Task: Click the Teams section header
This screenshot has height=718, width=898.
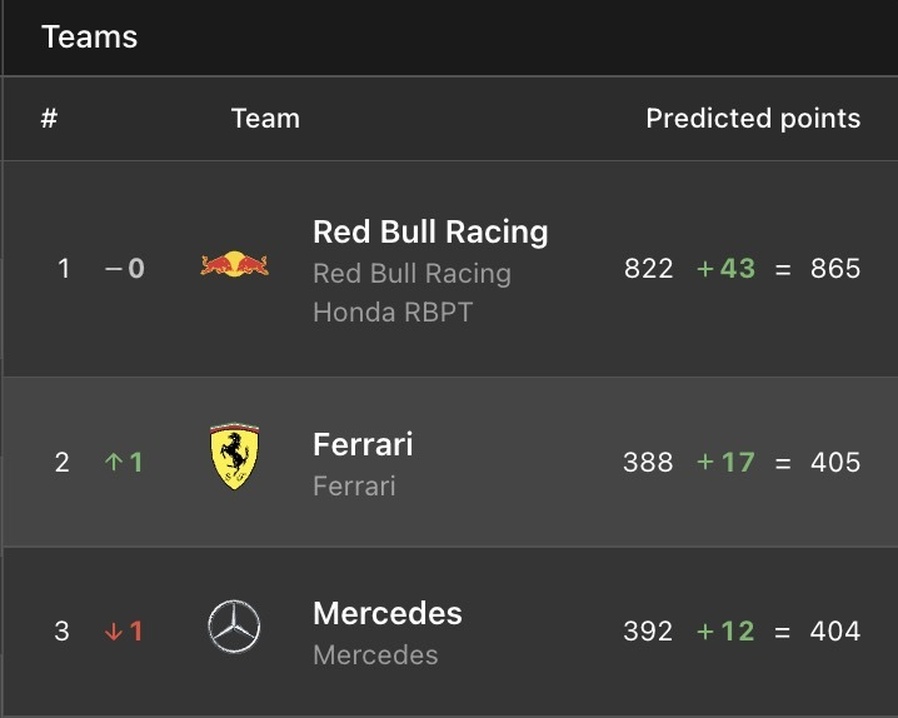Action: click(x=89, y=37)
